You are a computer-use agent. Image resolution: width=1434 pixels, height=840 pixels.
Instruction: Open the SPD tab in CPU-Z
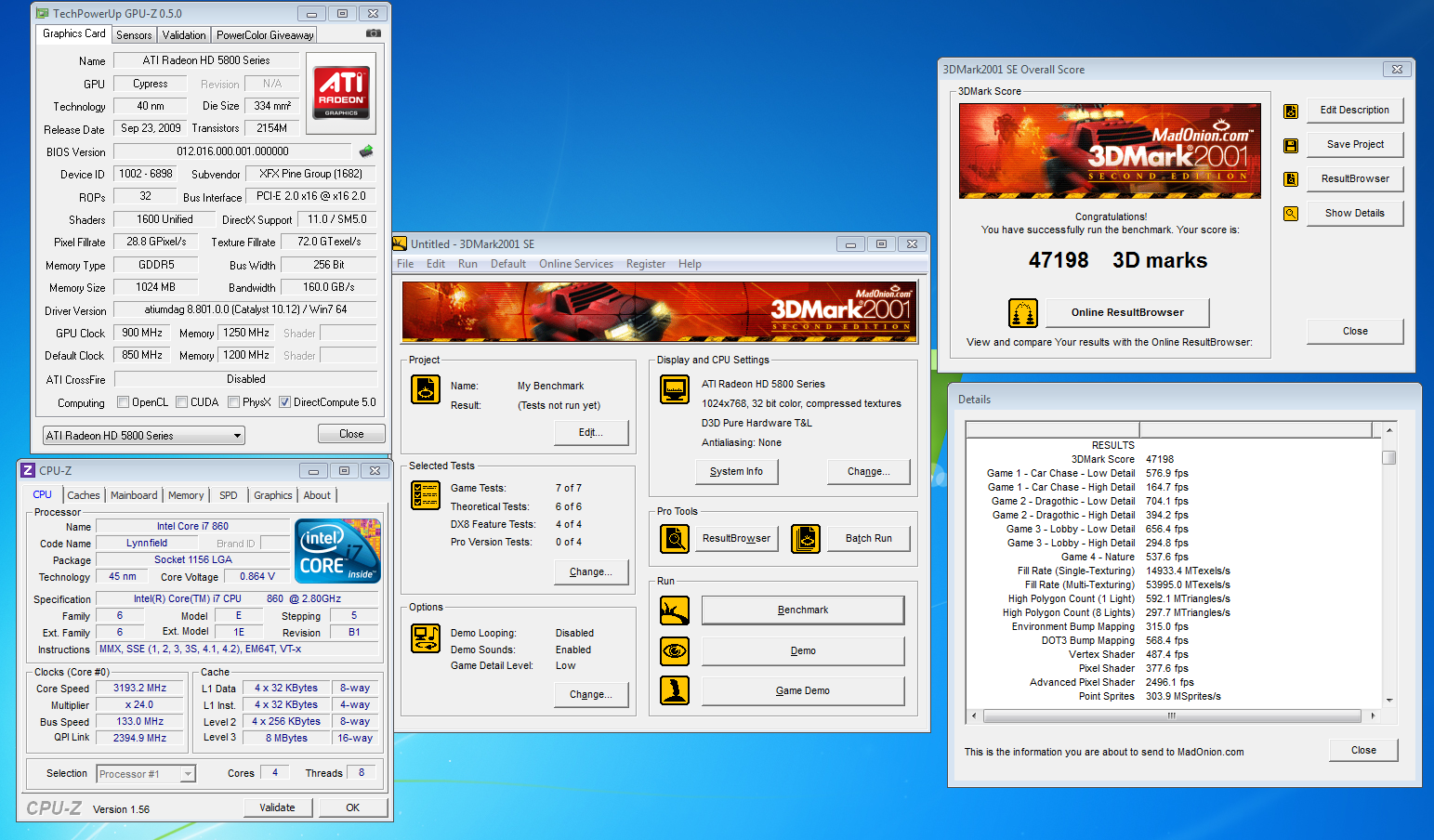click(x=229, y=495)
